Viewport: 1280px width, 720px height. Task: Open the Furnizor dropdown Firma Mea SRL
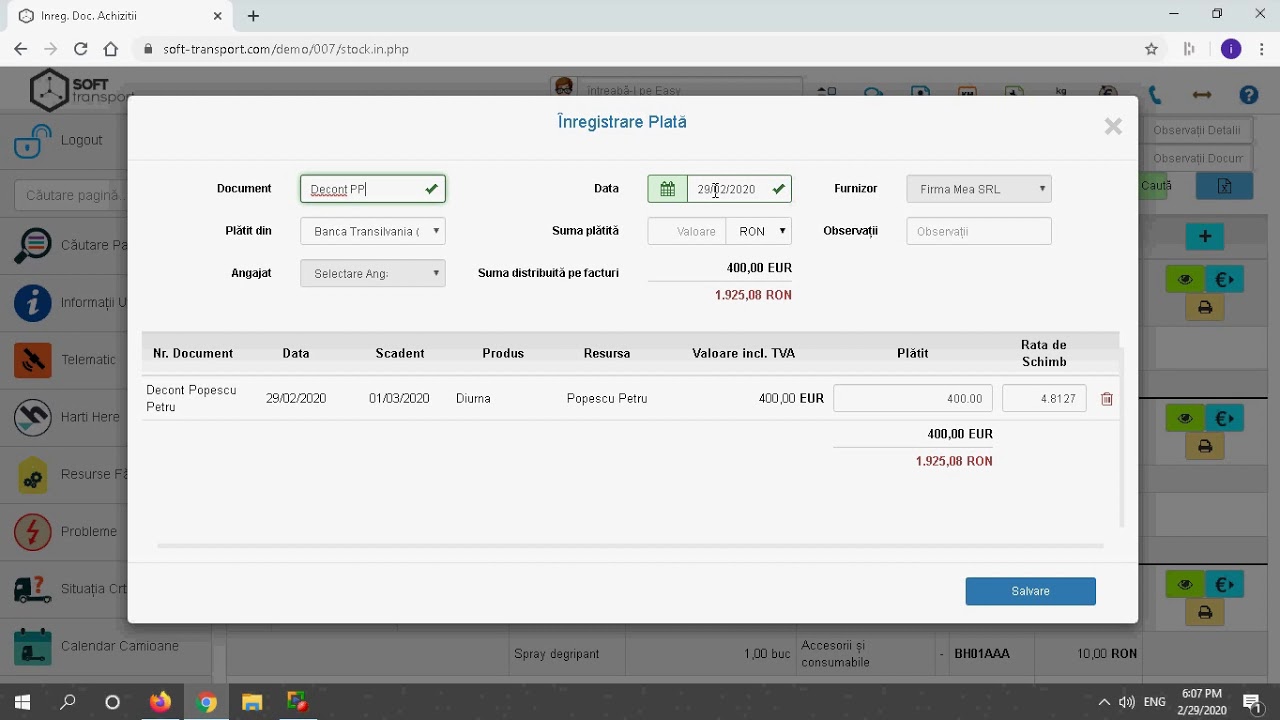pos(979,189)
